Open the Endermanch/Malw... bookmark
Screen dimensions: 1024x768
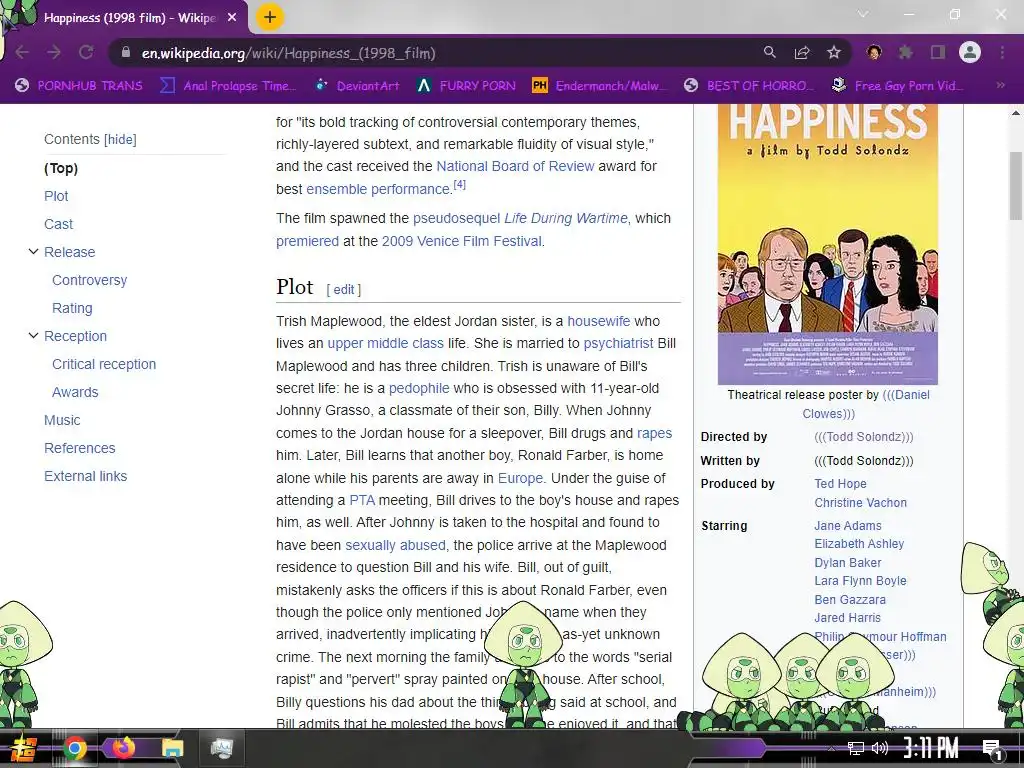[600, 86]
